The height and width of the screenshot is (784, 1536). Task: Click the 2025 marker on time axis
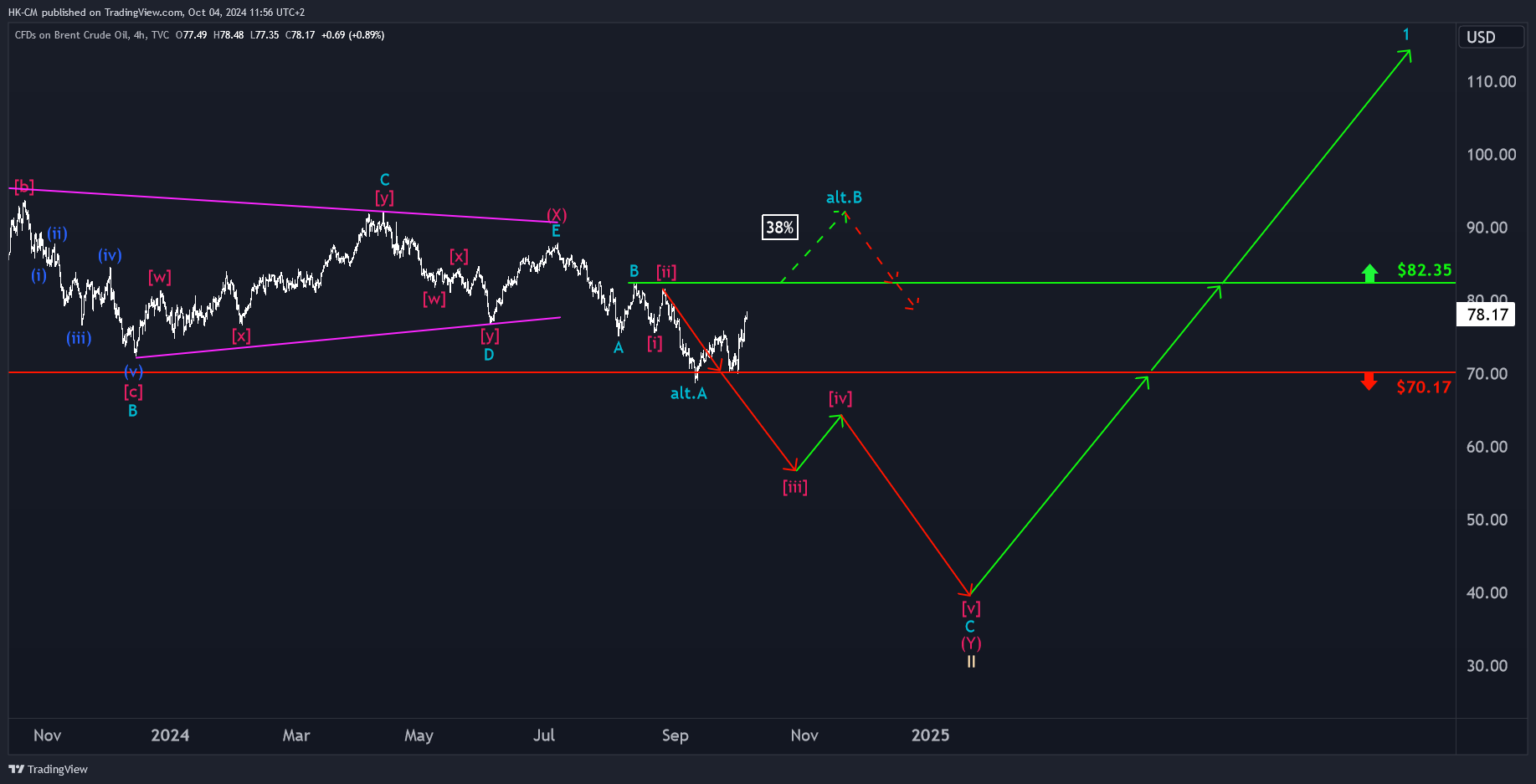point(930,735)
